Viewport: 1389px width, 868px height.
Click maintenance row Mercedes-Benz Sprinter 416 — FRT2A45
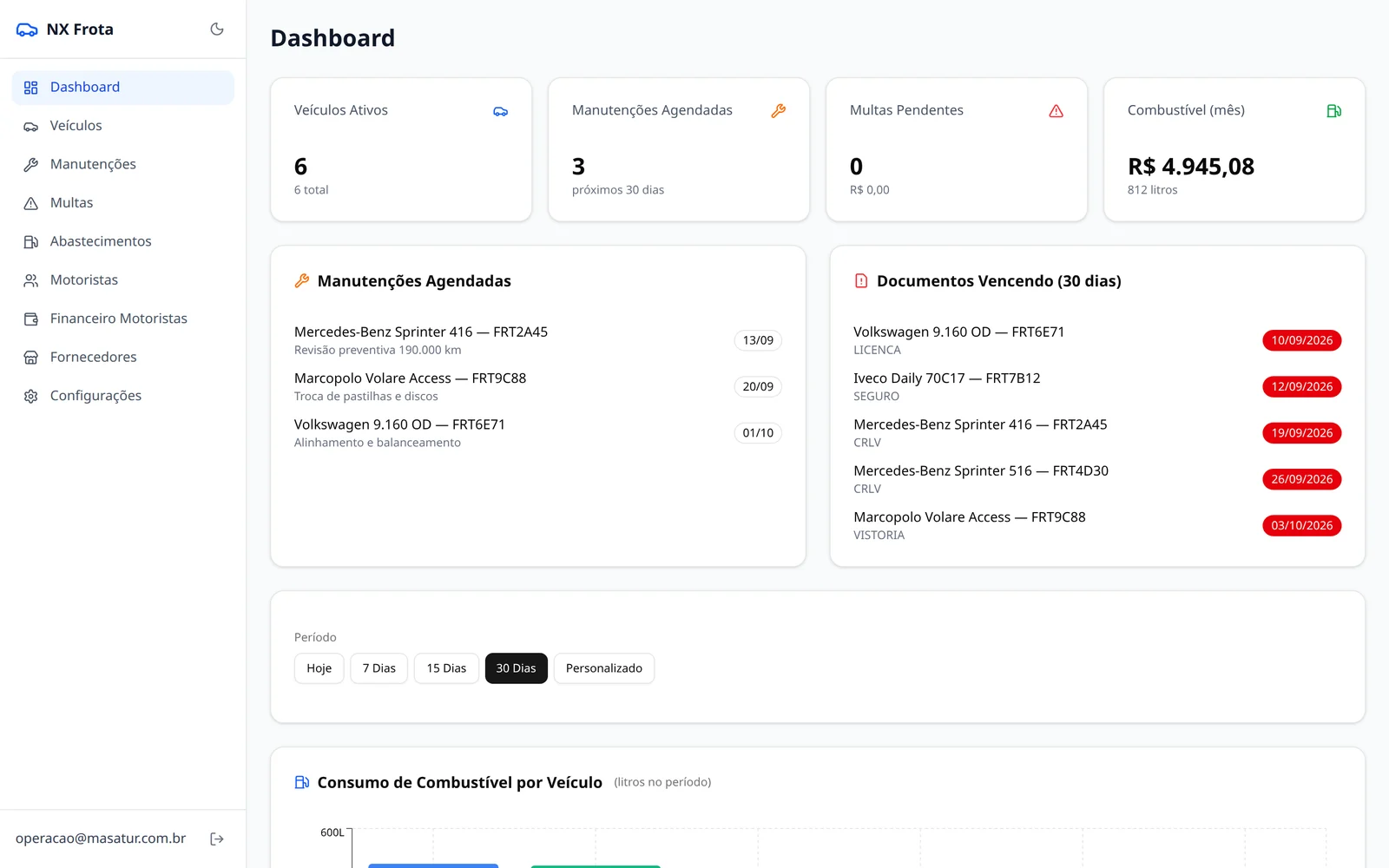[538, 340]
